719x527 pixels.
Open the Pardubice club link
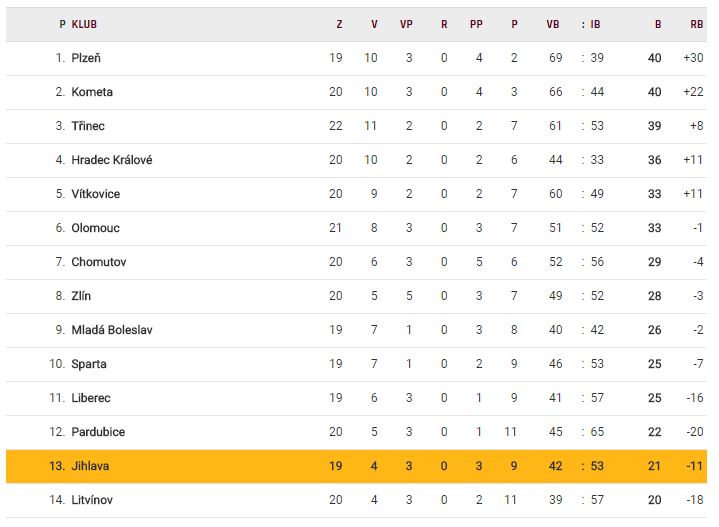click(98, 432)
